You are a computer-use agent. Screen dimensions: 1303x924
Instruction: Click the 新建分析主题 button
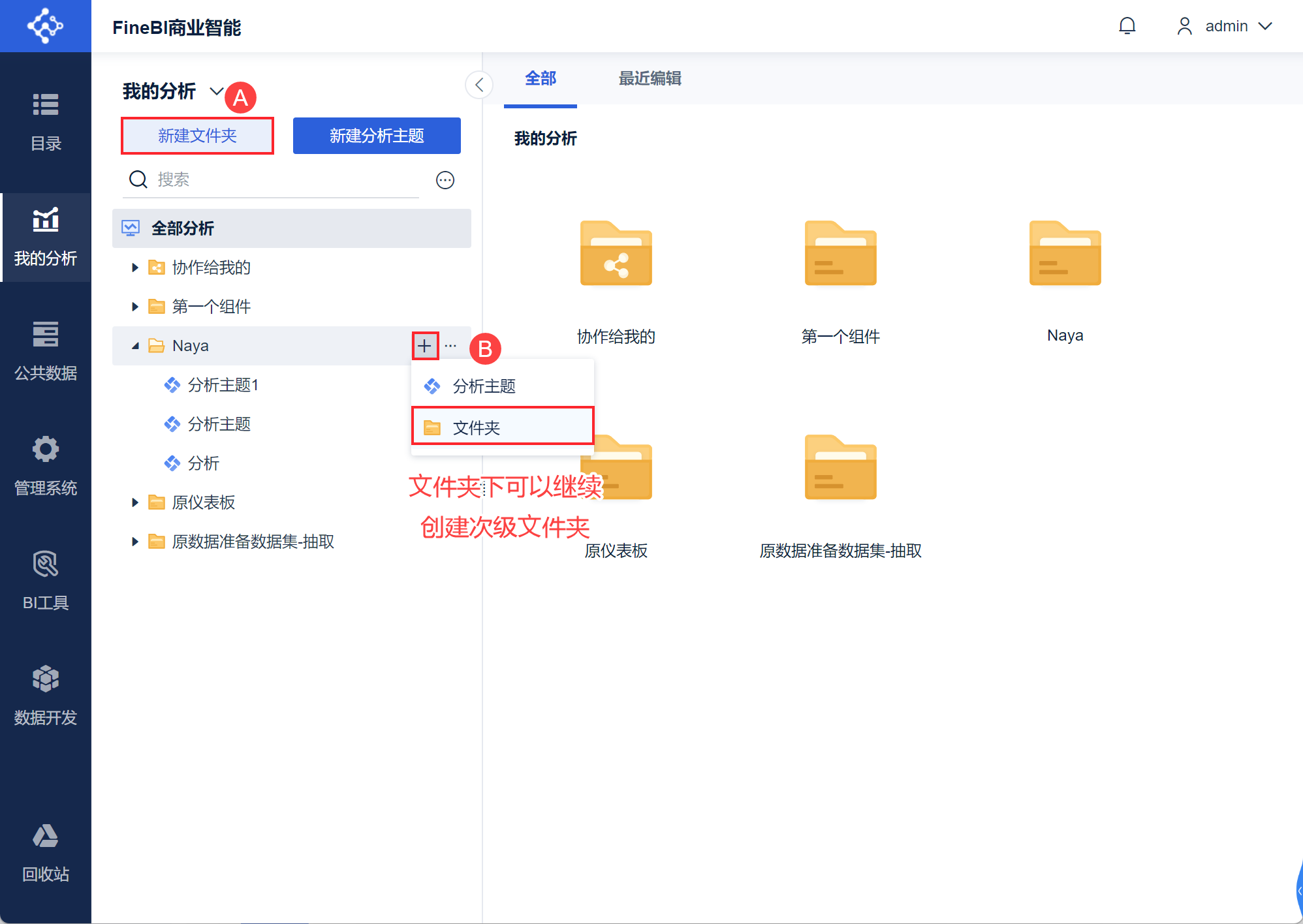coord(377,136)
